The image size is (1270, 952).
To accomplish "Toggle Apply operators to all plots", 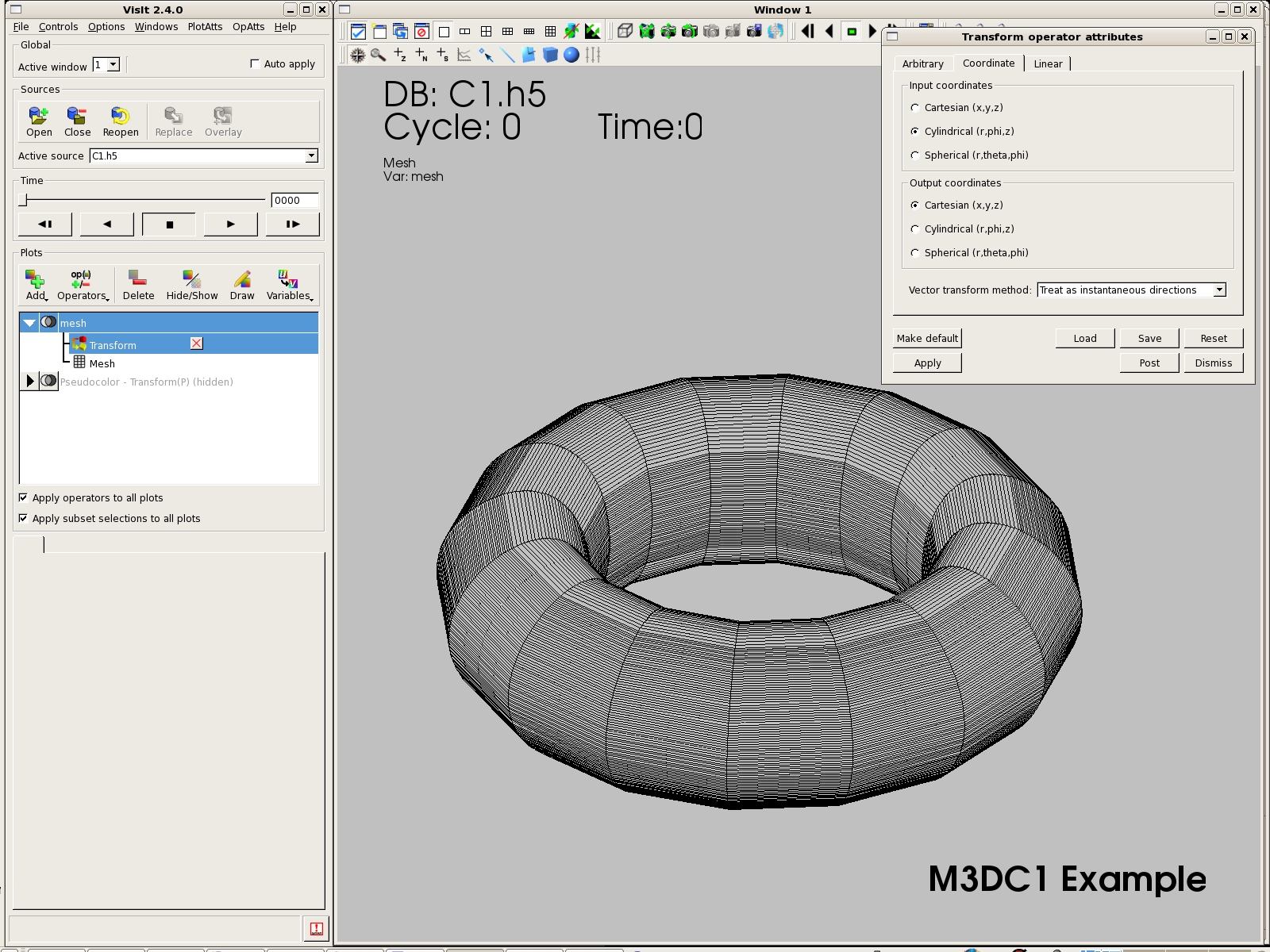I will click(23, 497).
